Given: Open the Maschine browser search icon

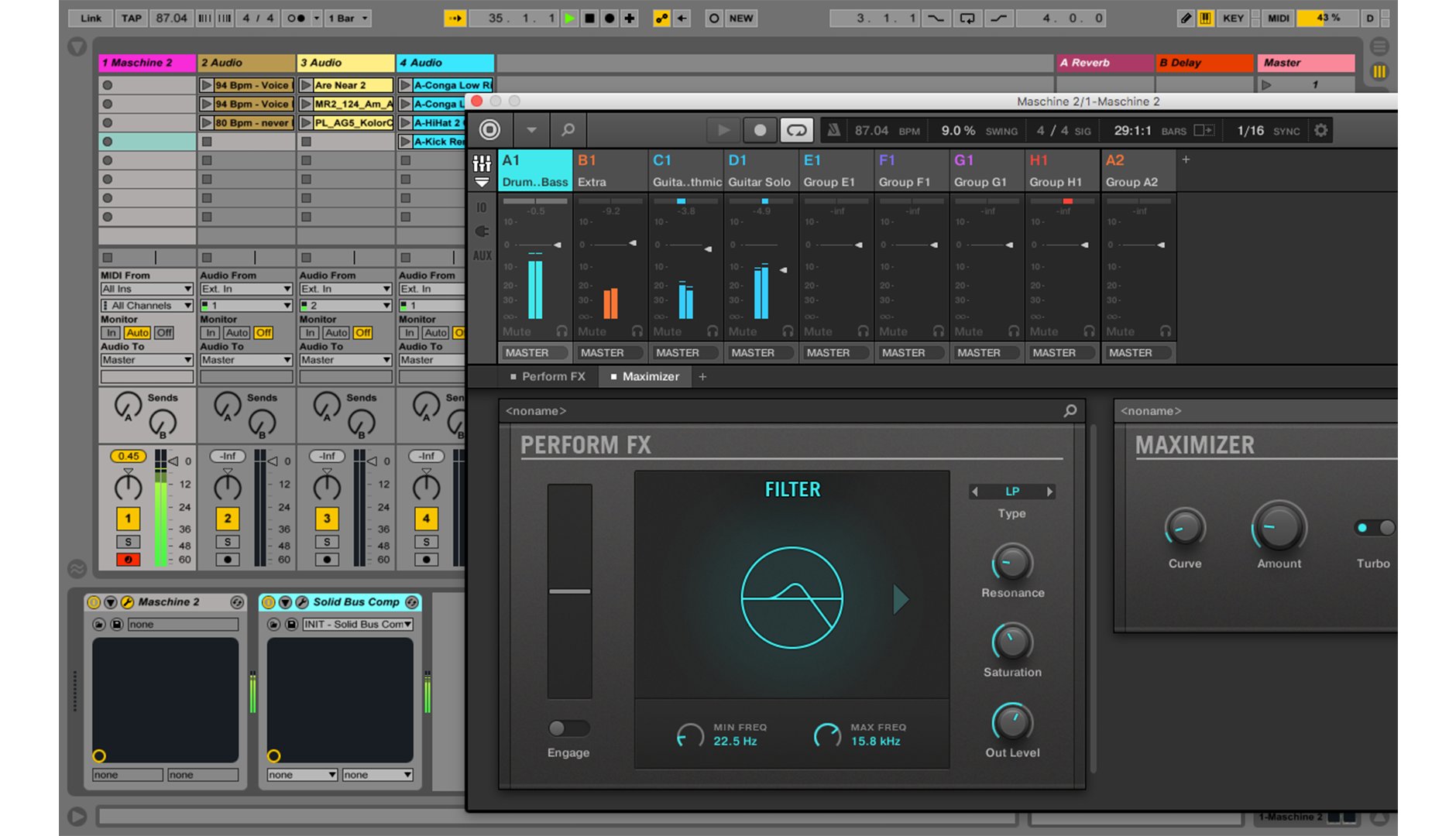Looking at the screenshot, I should (x=568, y=130).
